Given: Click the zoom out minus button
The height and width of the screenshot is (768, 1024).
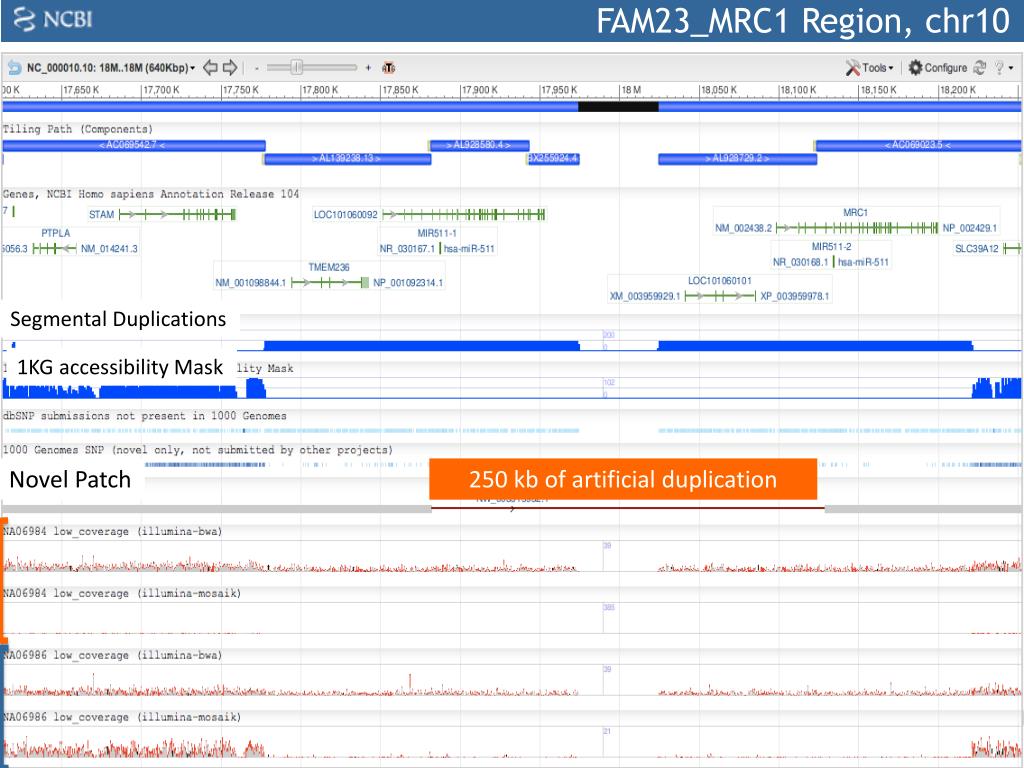Looking at the screenshot, I should tap(257, 68).
